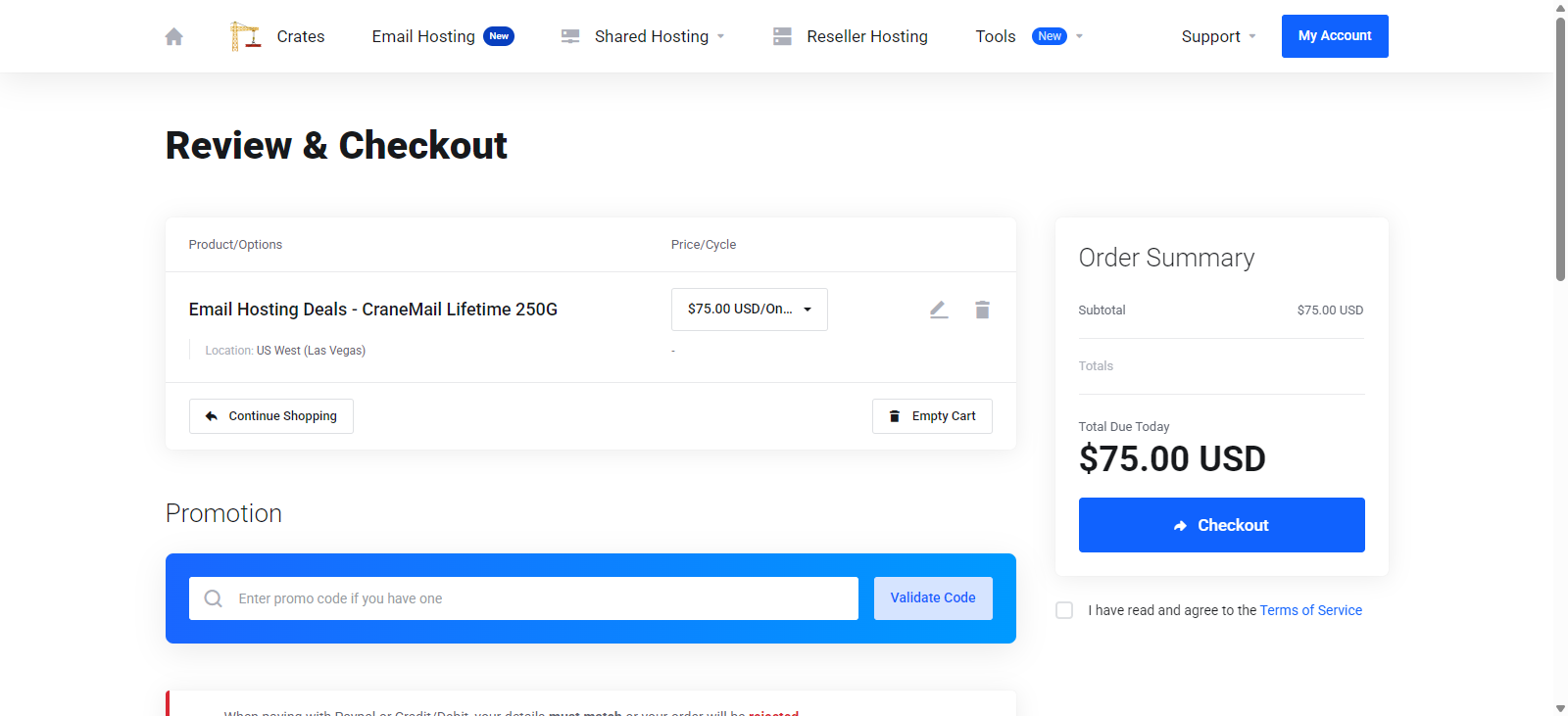Click the crane logo icon
Image resolution: width=1568 pixels, height=716 pixels.
[245, 36]
